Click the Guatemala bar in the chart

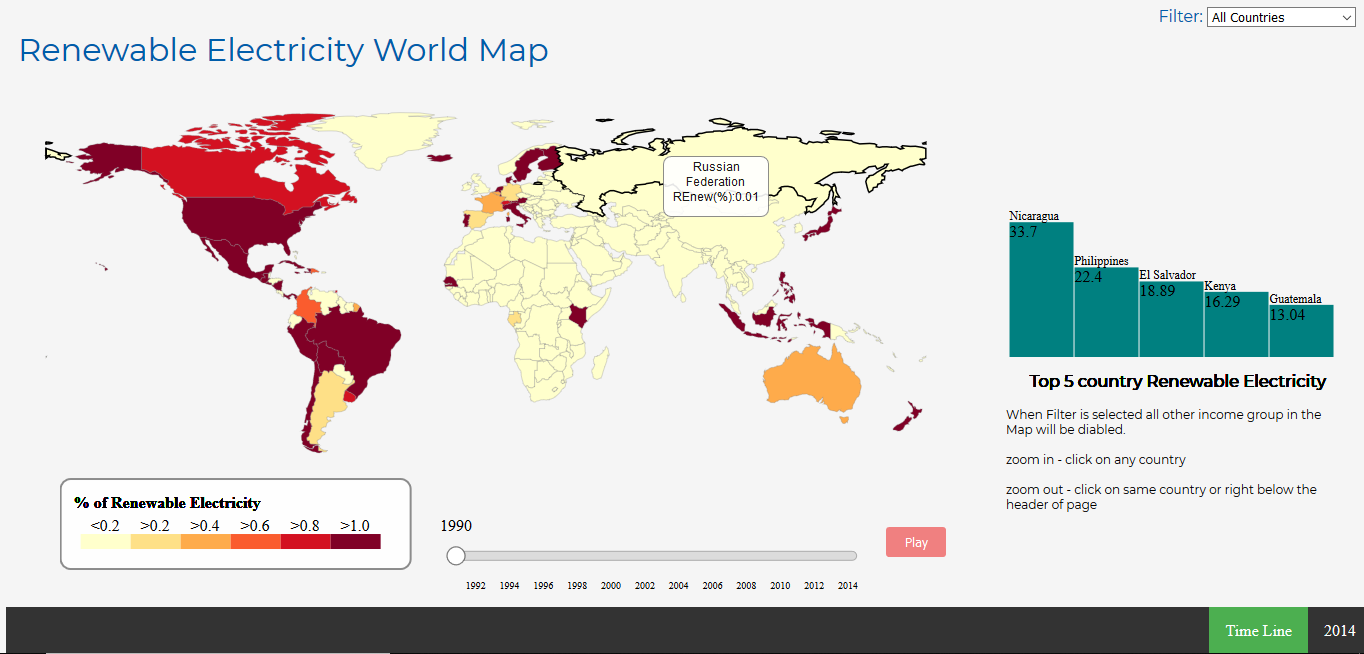(x=1301, y=331)
